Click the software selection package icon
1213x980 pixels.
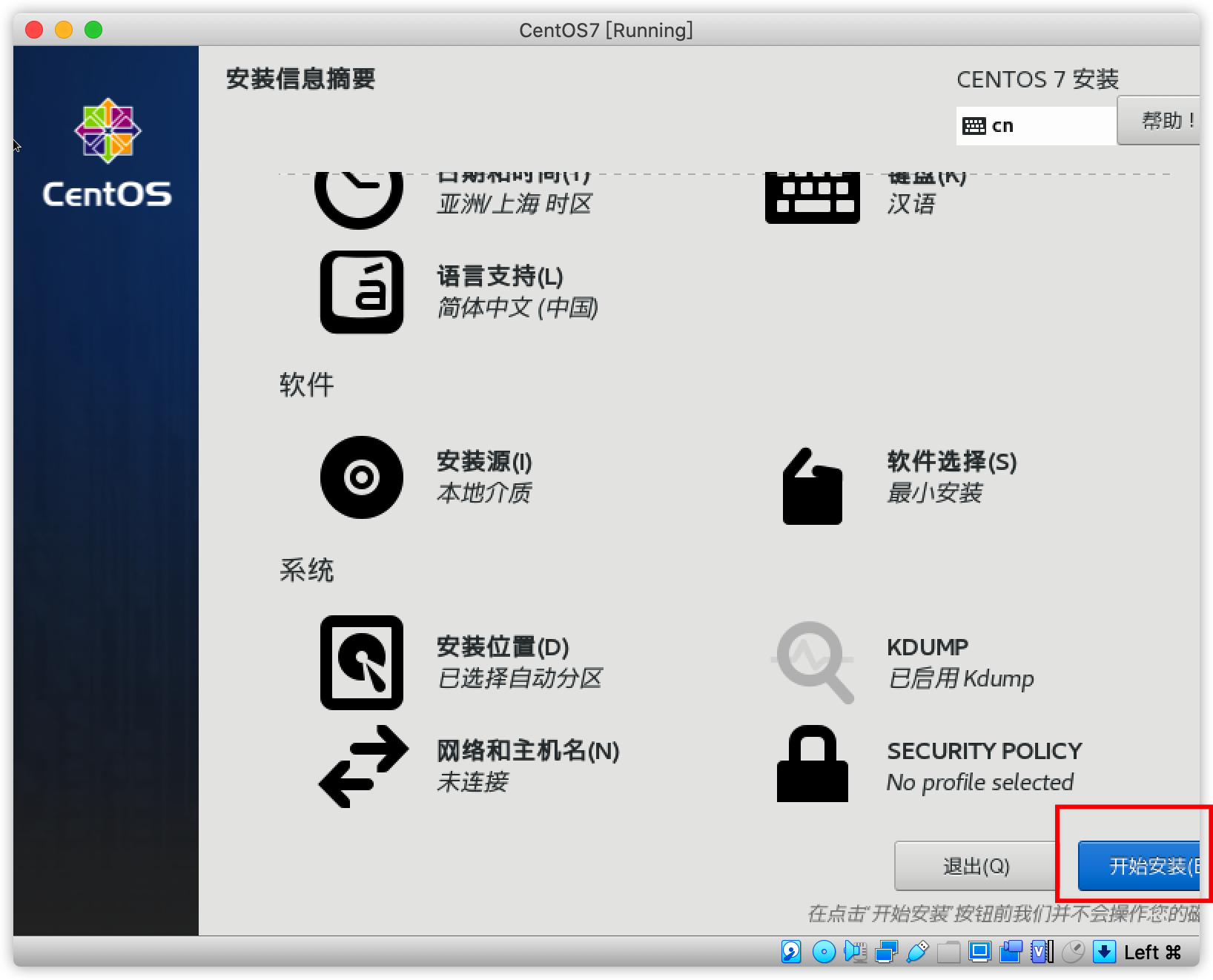click(x=813, y=486)
